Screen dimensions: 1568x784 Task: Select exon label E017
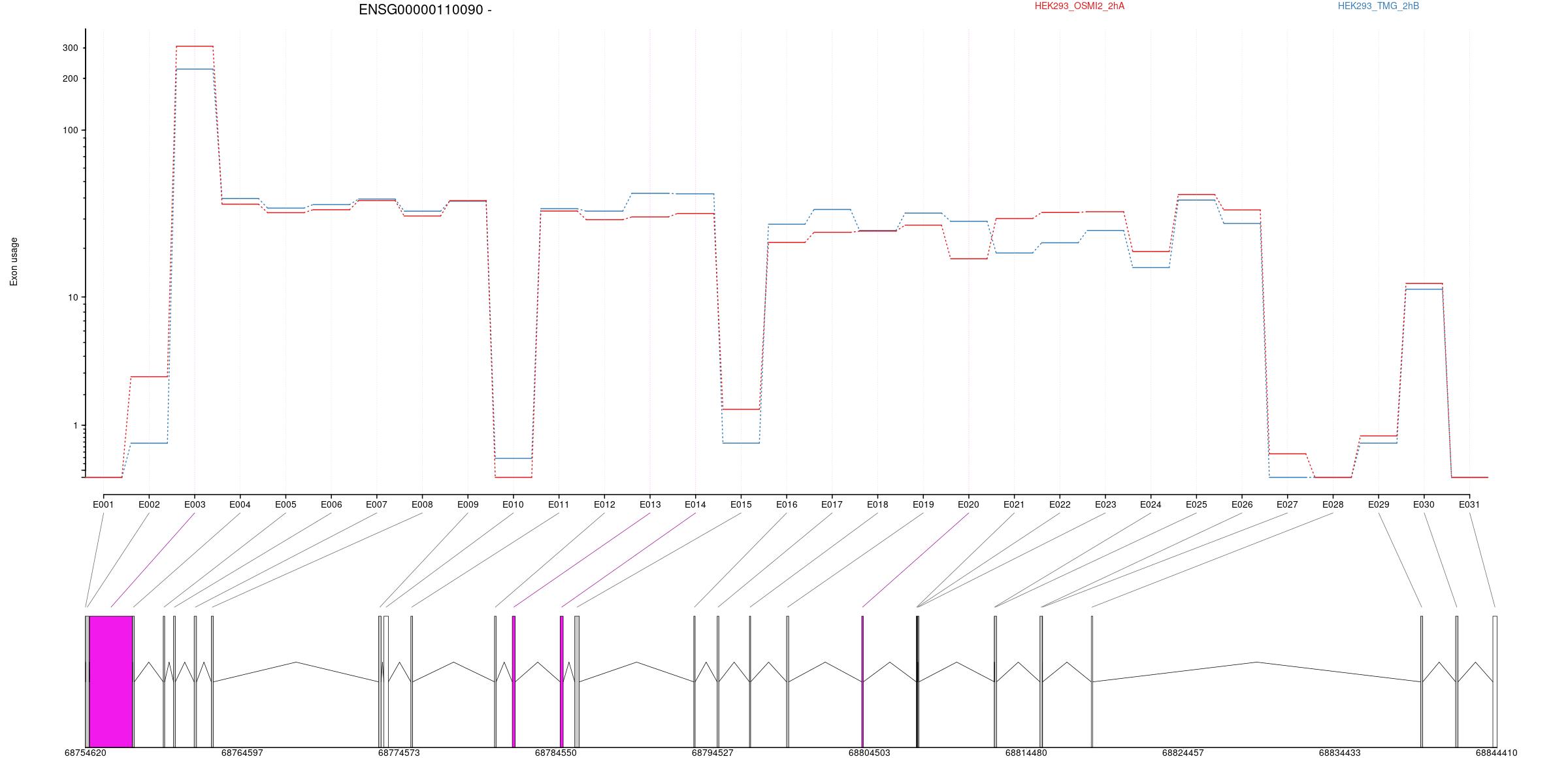832,504
